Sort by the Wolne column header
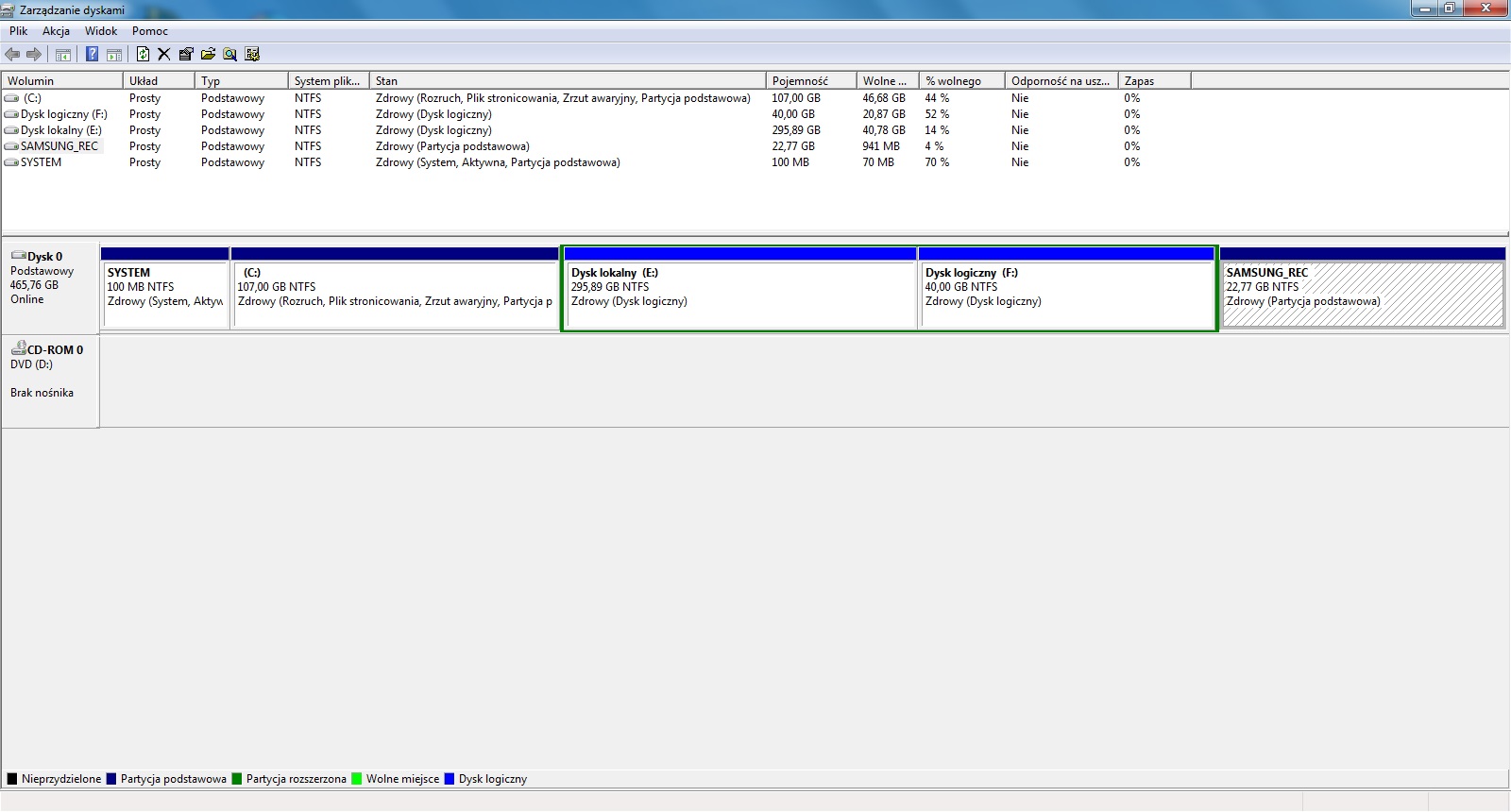The image size is (1511, 812). coord(888,81)
